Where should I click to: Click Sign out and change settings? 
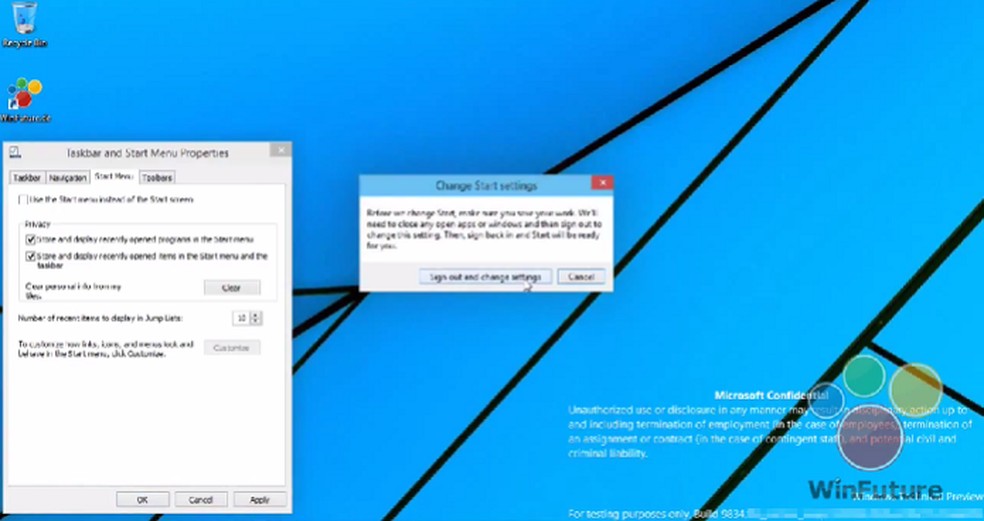(485, 277)
